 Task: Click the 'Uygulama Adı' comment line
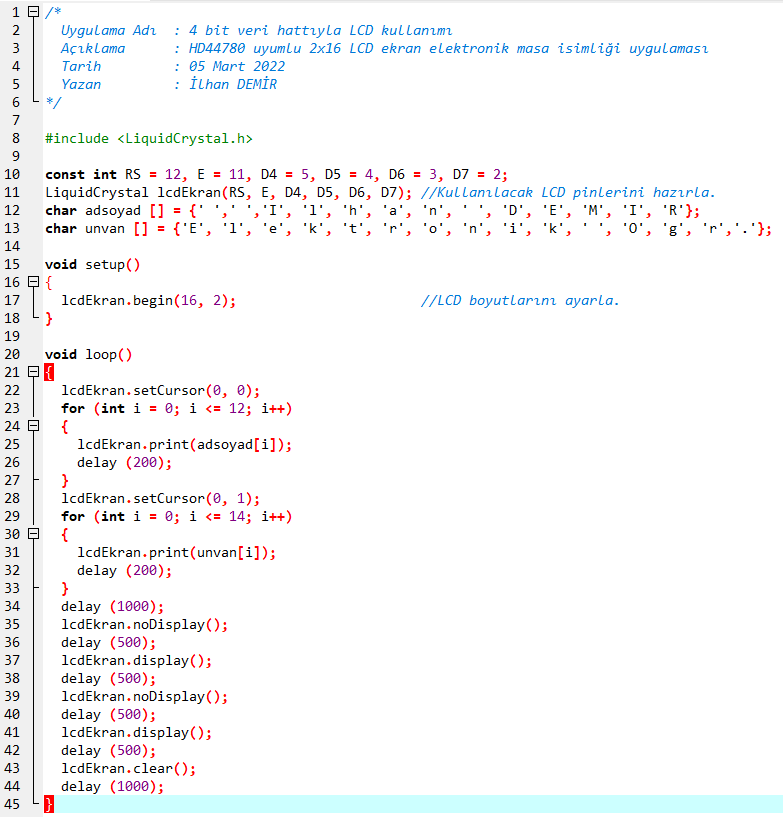point(256,30)
